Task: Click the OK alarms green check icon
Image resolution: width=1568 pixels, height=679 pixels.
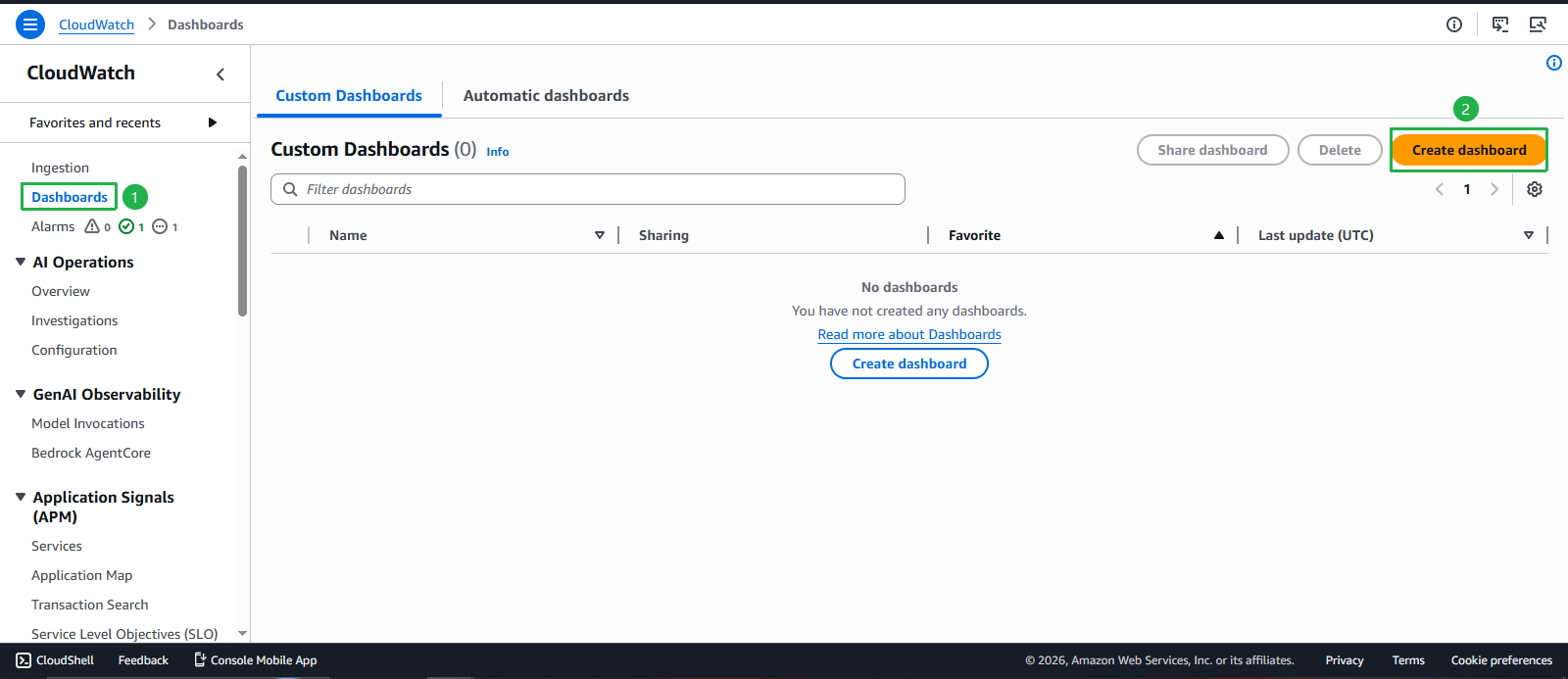Action: click(126, 226)
